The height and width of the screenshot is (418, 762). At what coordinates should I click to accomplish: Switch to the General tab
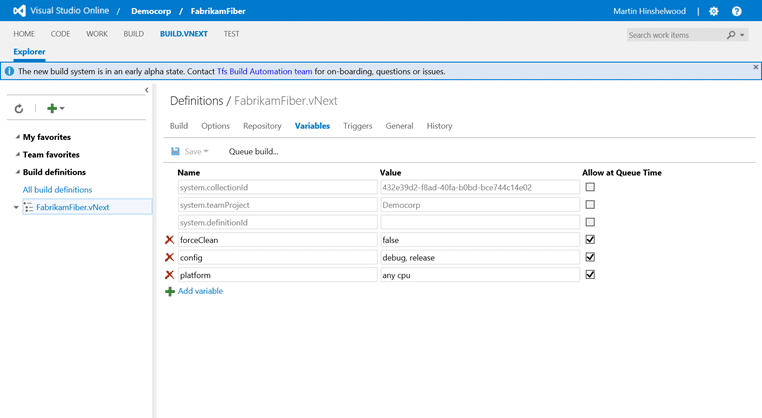(x=399, y=126)
